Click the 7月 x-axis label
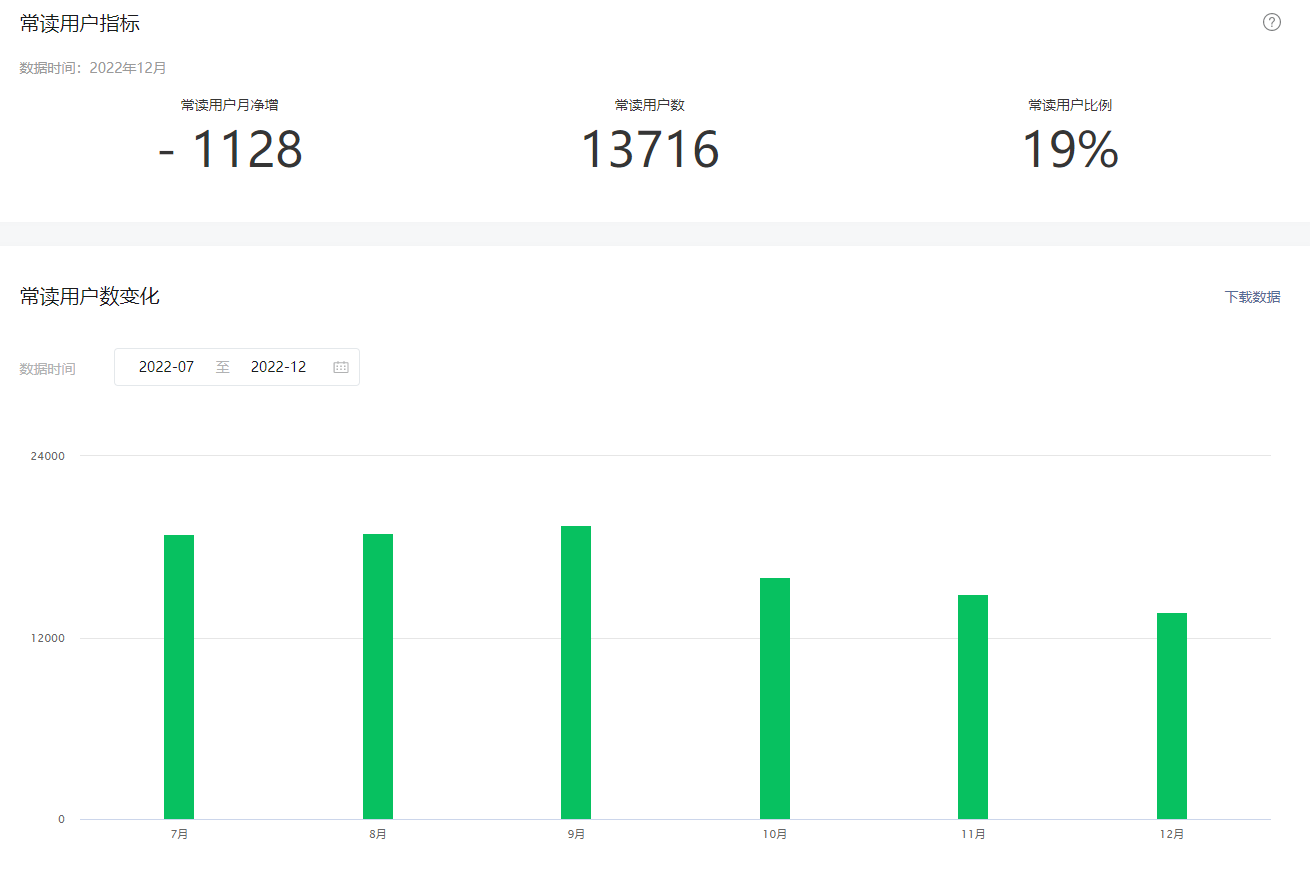The image size is (1310, 883). [179, 834]
